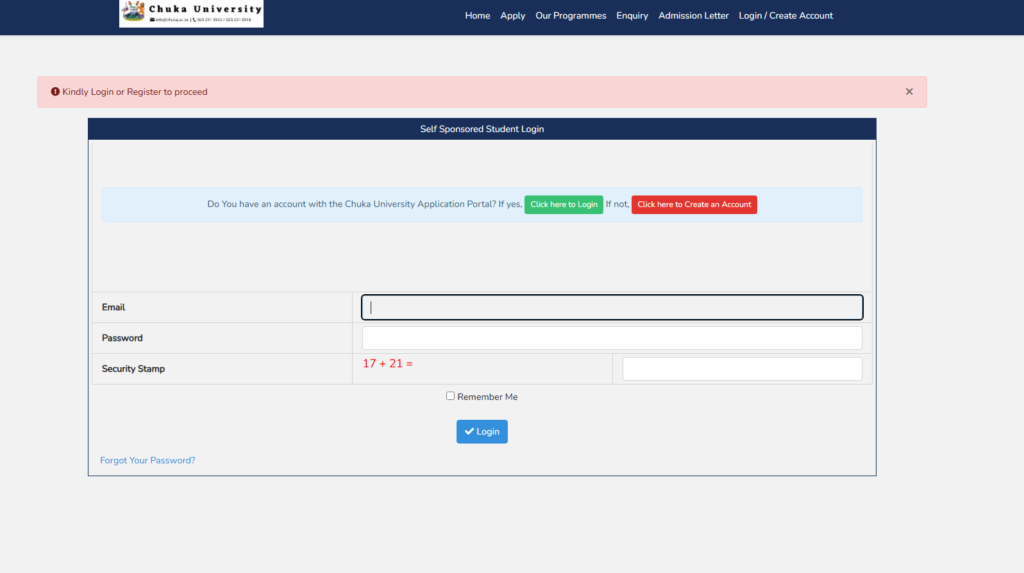Open Our Programmes in the navigation bar
The width and height of the screenshot is (1024, 573).
(x=570, y=16)
